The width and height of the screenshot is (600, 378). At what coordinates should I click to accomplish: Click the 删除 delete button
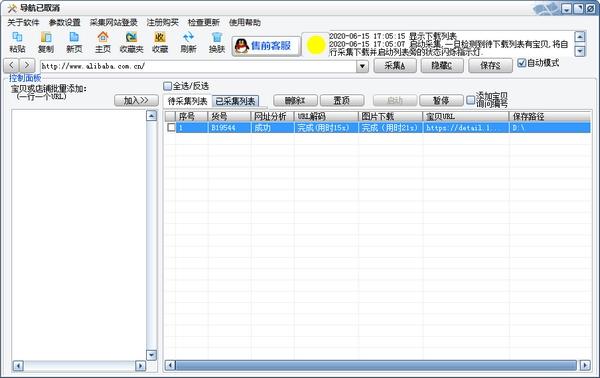(x=295, y=101)
